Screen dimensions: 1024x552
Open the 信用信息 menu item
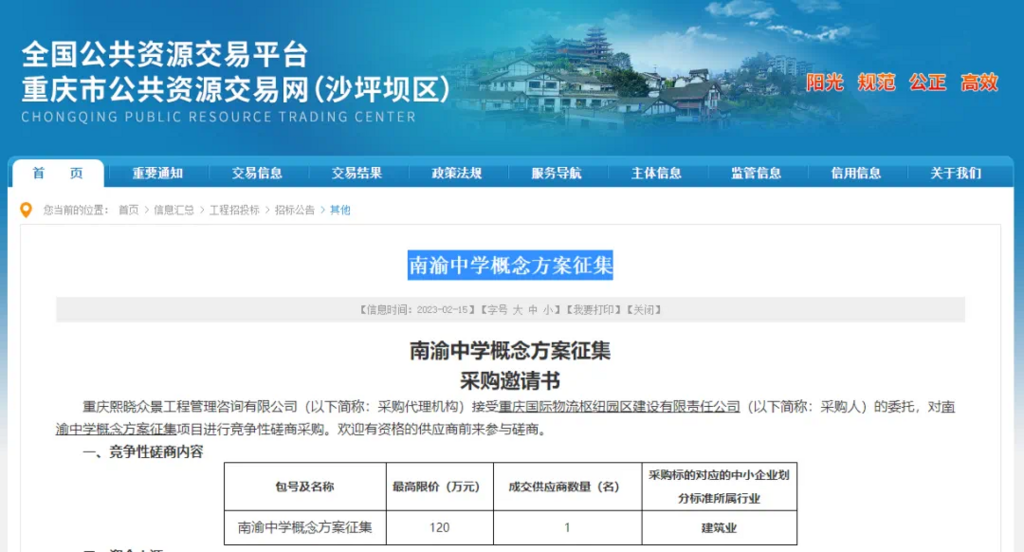click(856, 173)
